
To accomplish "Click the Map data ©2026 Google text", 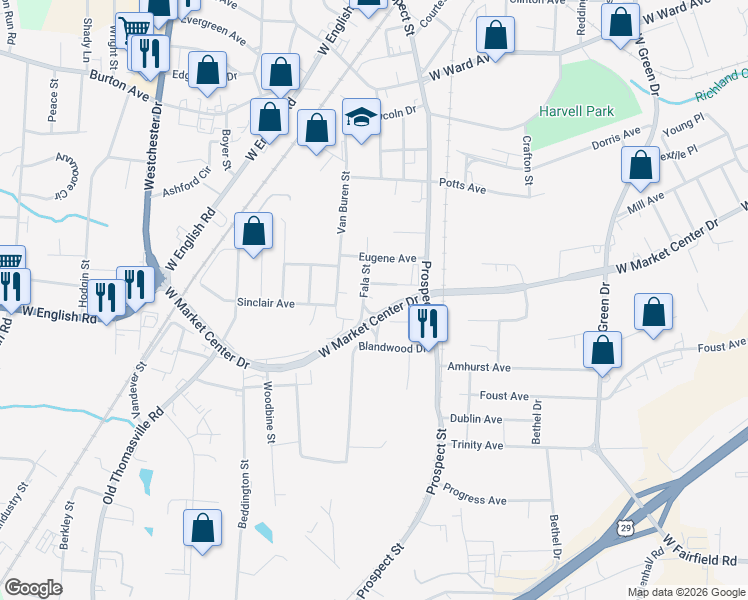I will coord(686,592).
